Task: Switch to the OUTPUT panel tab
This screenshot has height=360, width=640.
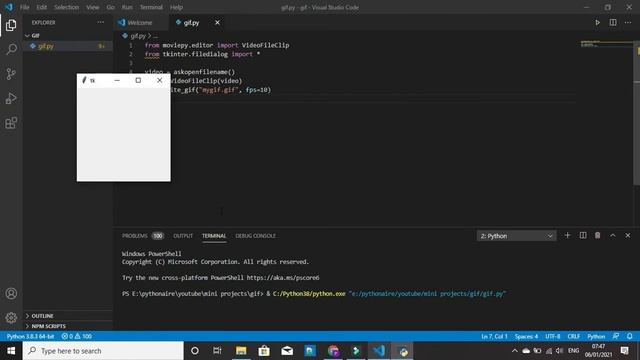Action: (x=183, y=236)
